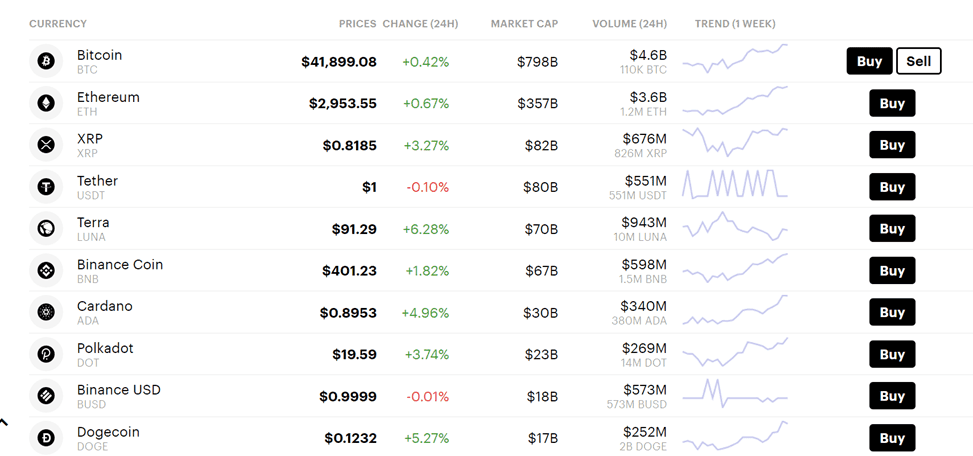Click the Binance Coin BNB icon
The width and height of the screenshot is (973, 456).
(x=46, y=270)
